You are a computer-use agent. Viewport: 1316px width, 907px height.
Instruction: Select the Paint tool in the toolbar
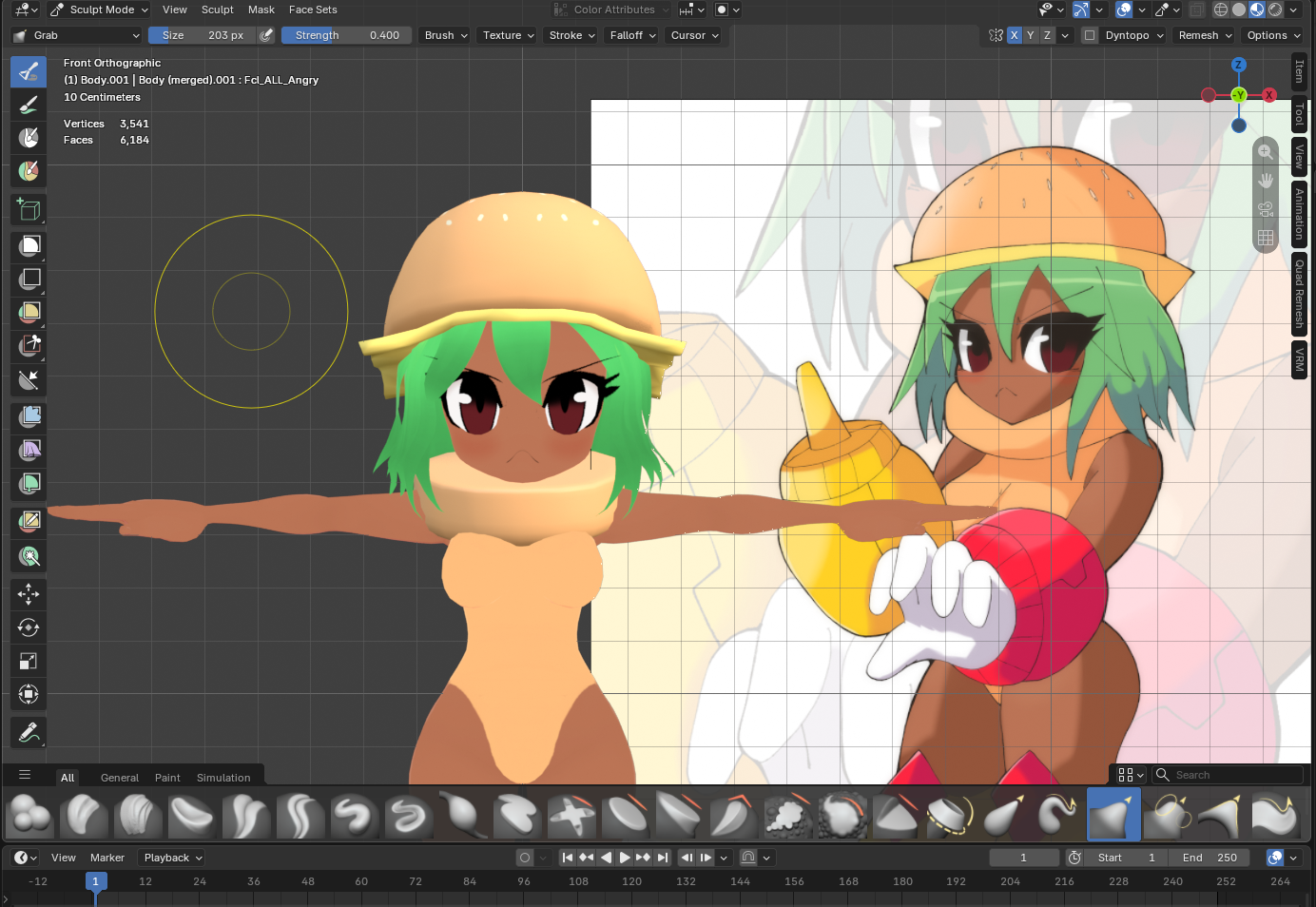click(29, 105)
